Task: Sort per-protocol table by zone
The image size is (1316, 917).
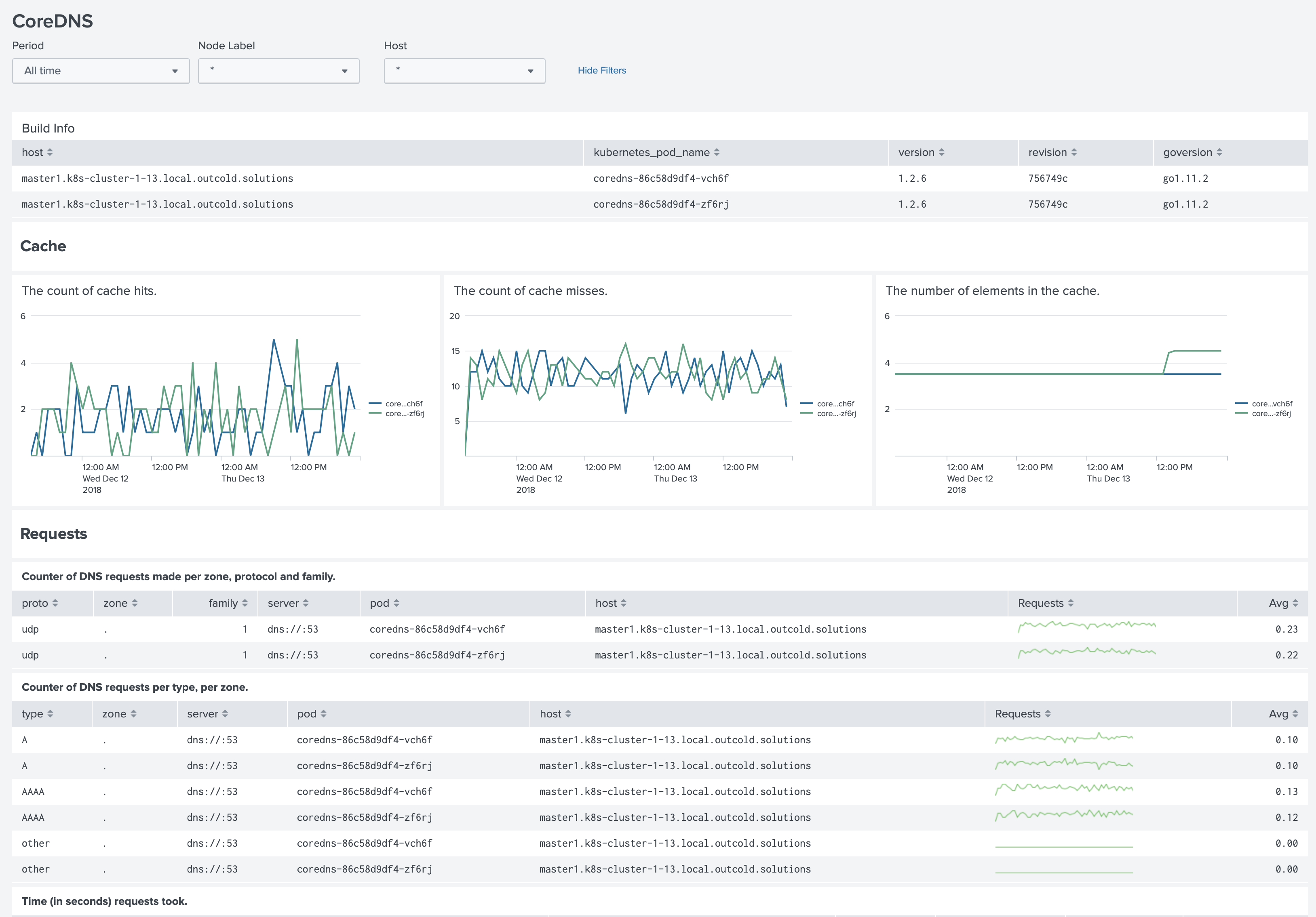Action: click(x=120, y=603)
